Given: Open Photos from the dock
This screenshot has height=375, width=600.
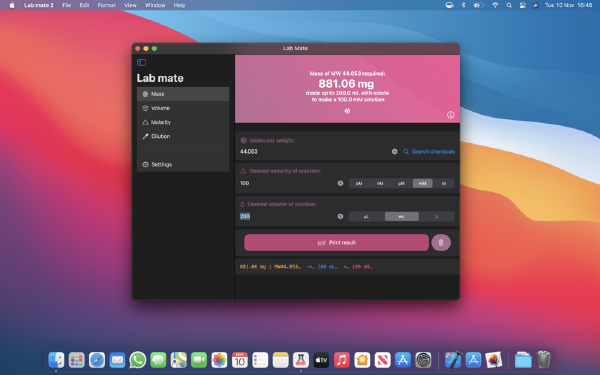Looking at the screenshot, I should [219, 360].
